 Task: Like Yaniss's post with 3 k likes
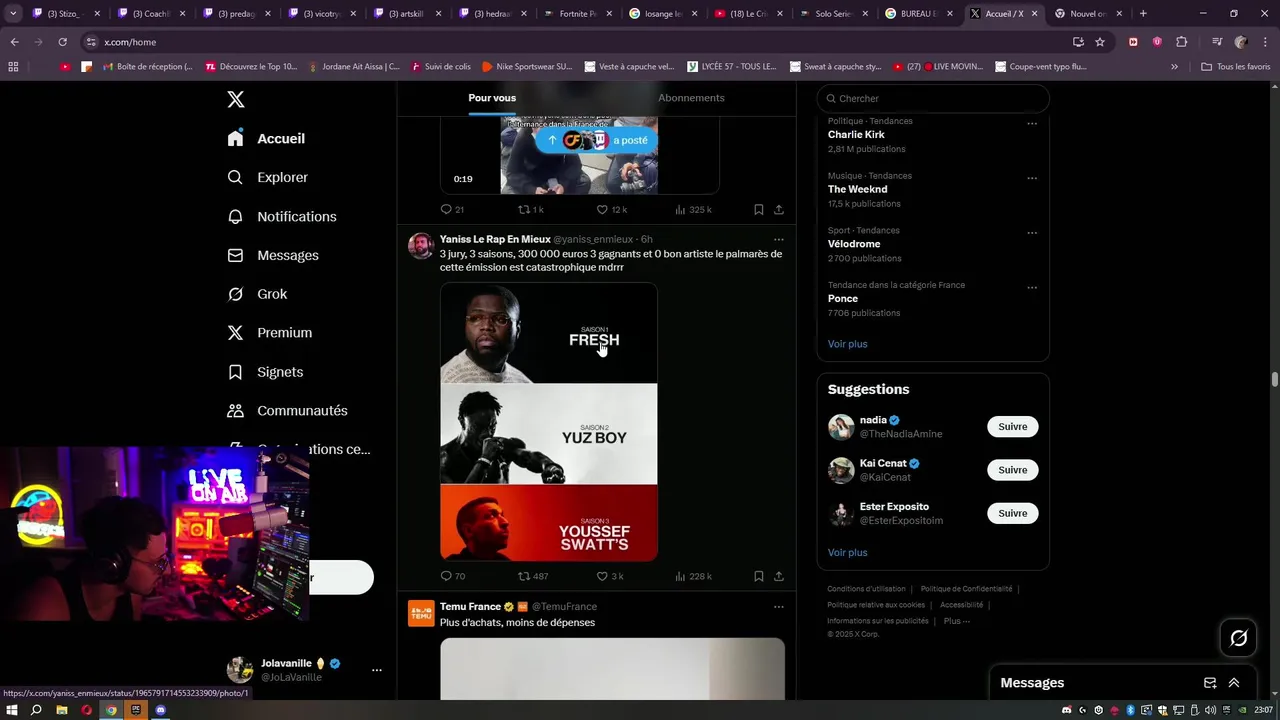pos(610,577)
